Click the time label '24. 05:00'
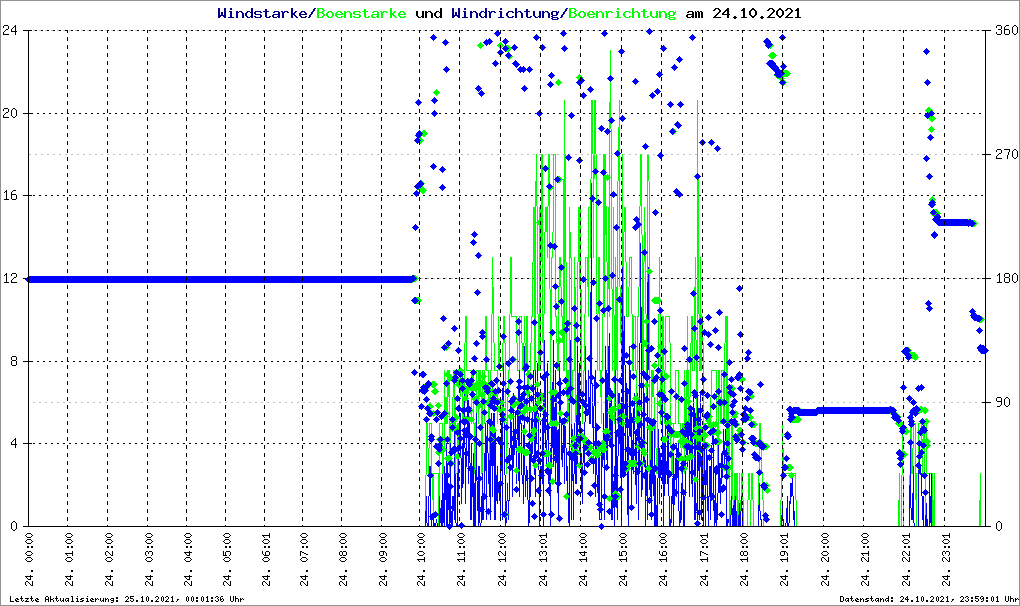 228,560
